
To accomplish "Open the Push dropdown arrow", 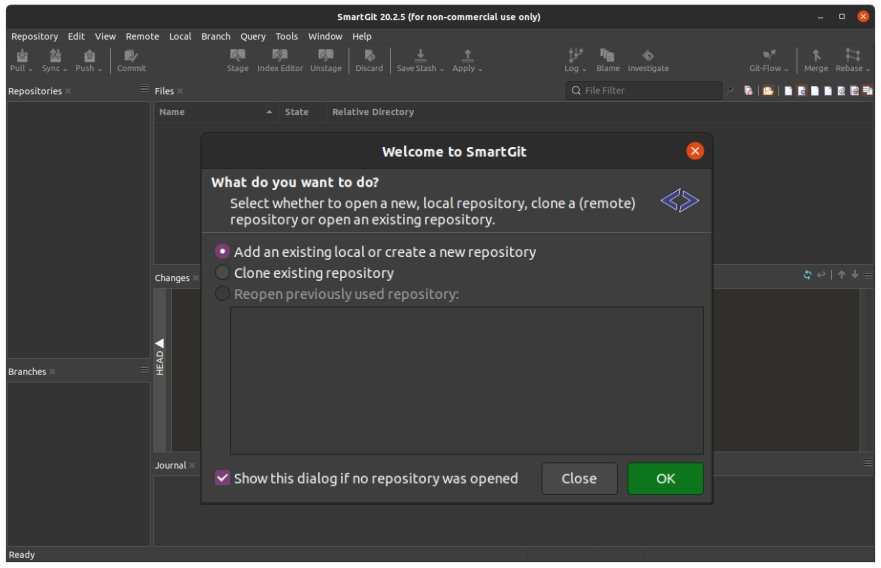I will tap(99, 69).
